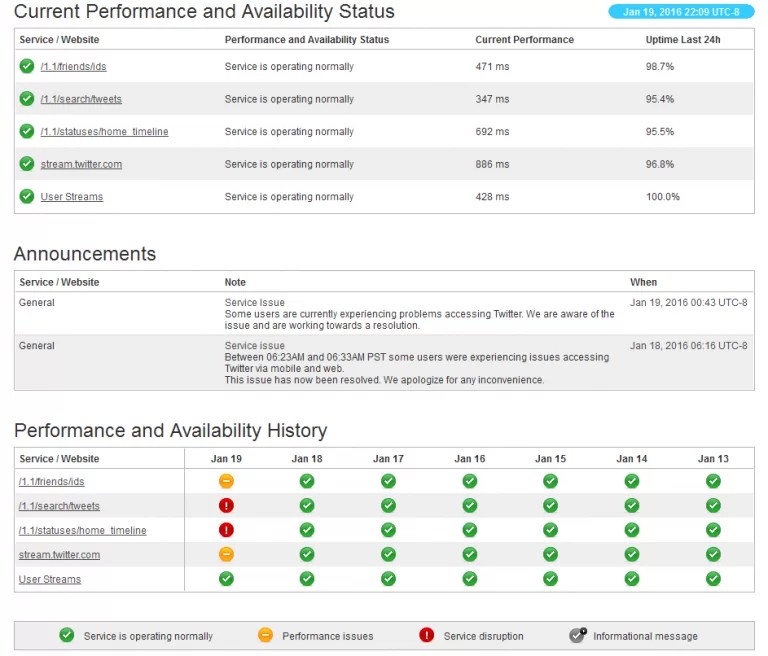Click legend red Service disruption icon
The height and width of the screenshot is (656, 768).
[x=427, y=635]
